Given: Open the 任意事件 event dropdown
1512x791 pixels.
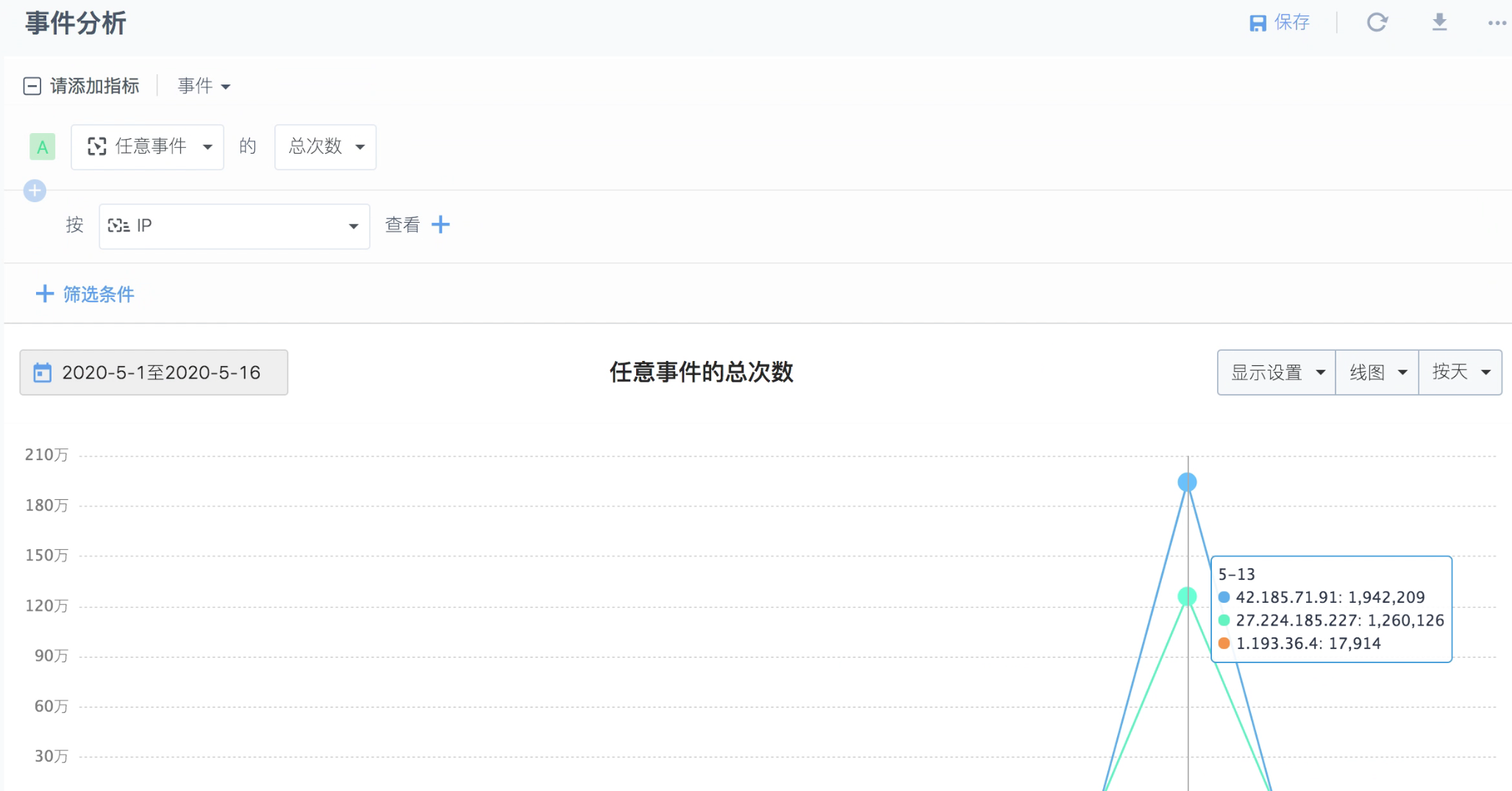Looking at the screenshot, I should tap(147, 147).
